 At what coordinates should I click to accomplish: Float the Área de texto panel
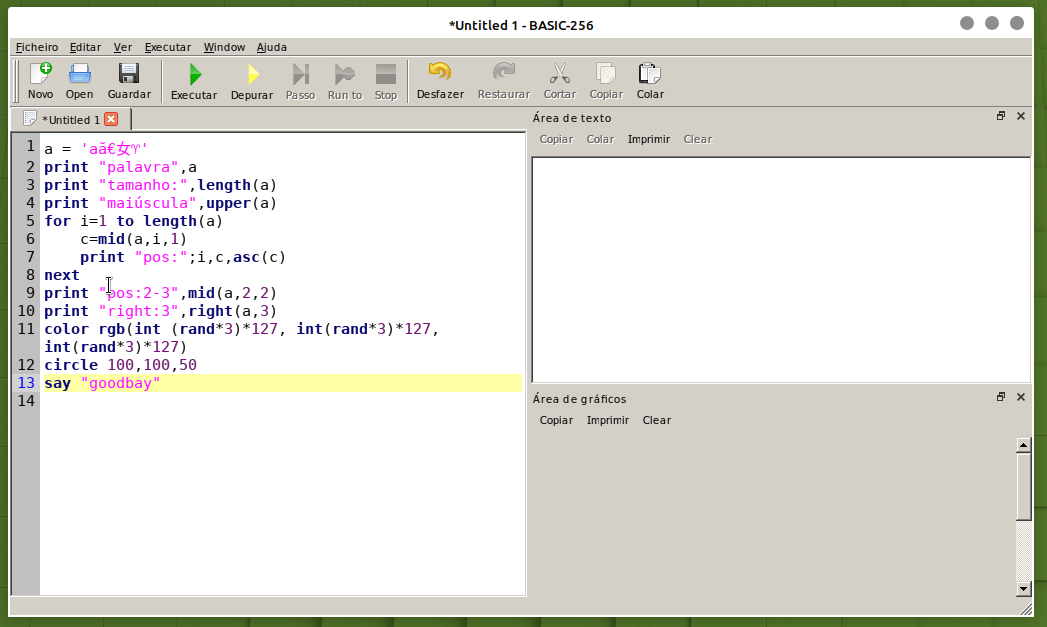pyautogui.click(x=1000, y=116)
